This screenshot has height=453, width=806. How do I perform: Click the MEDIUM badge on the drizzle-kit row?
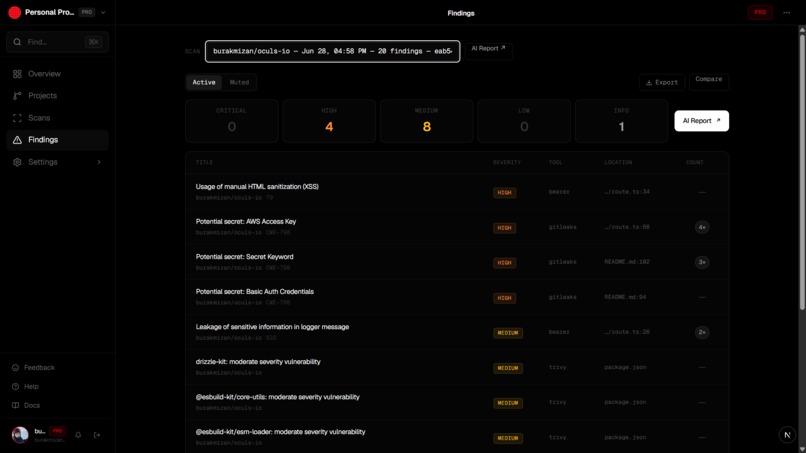click(x=508, y=368)
